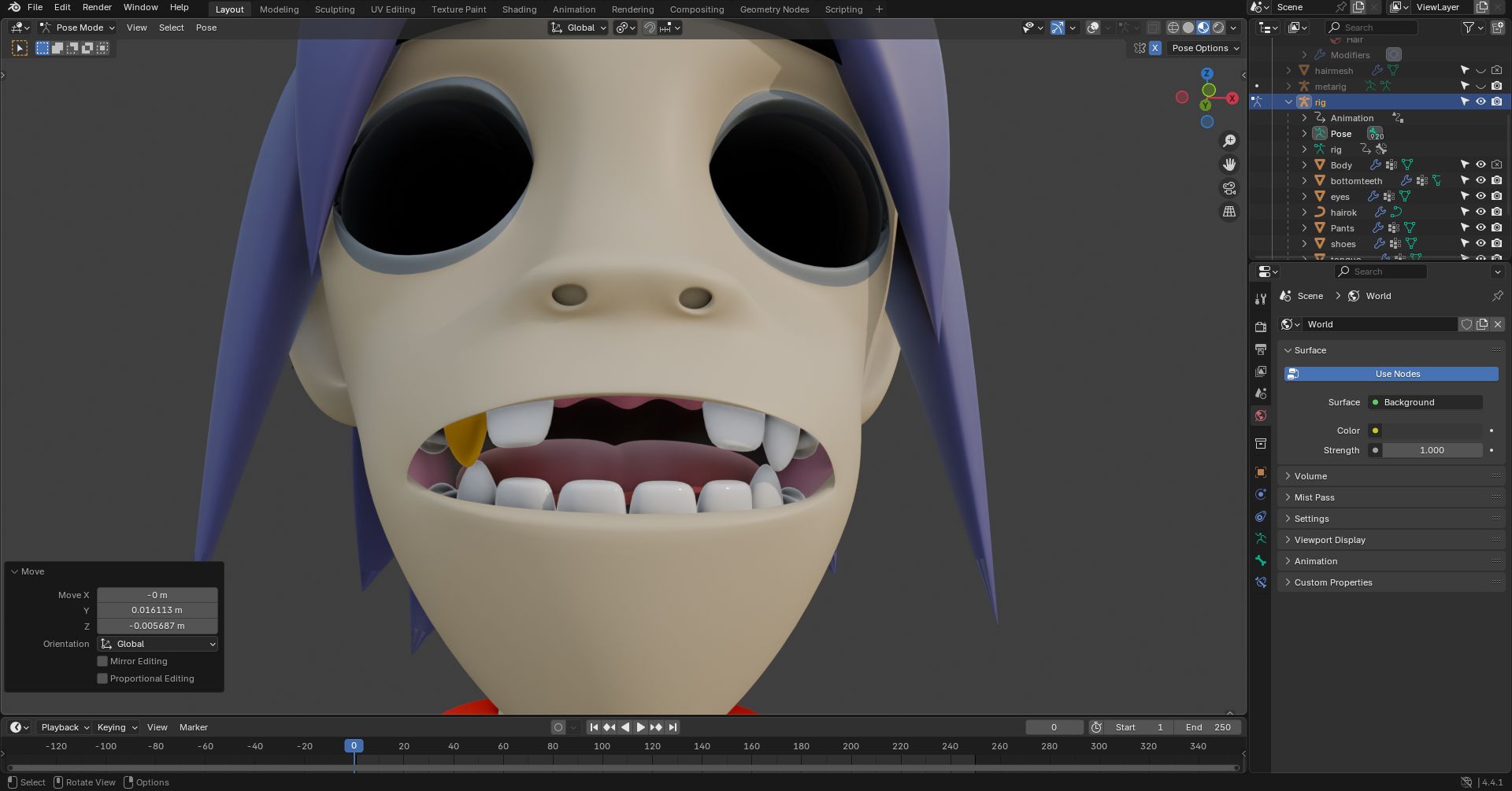Click the Use Nodes button
The height and width of the screenshot is (791, 1512).
pos(1391,374)
